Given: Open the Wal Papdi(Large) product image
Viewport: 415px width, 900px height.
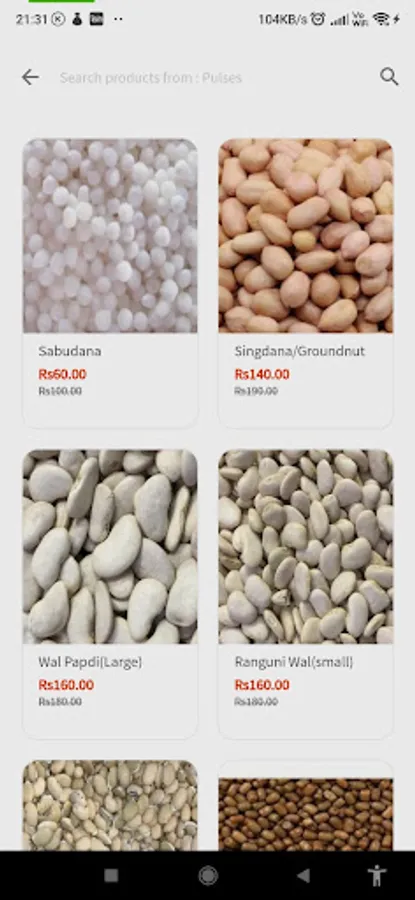Looking at the screenshot, I should [x=110, y=546].
